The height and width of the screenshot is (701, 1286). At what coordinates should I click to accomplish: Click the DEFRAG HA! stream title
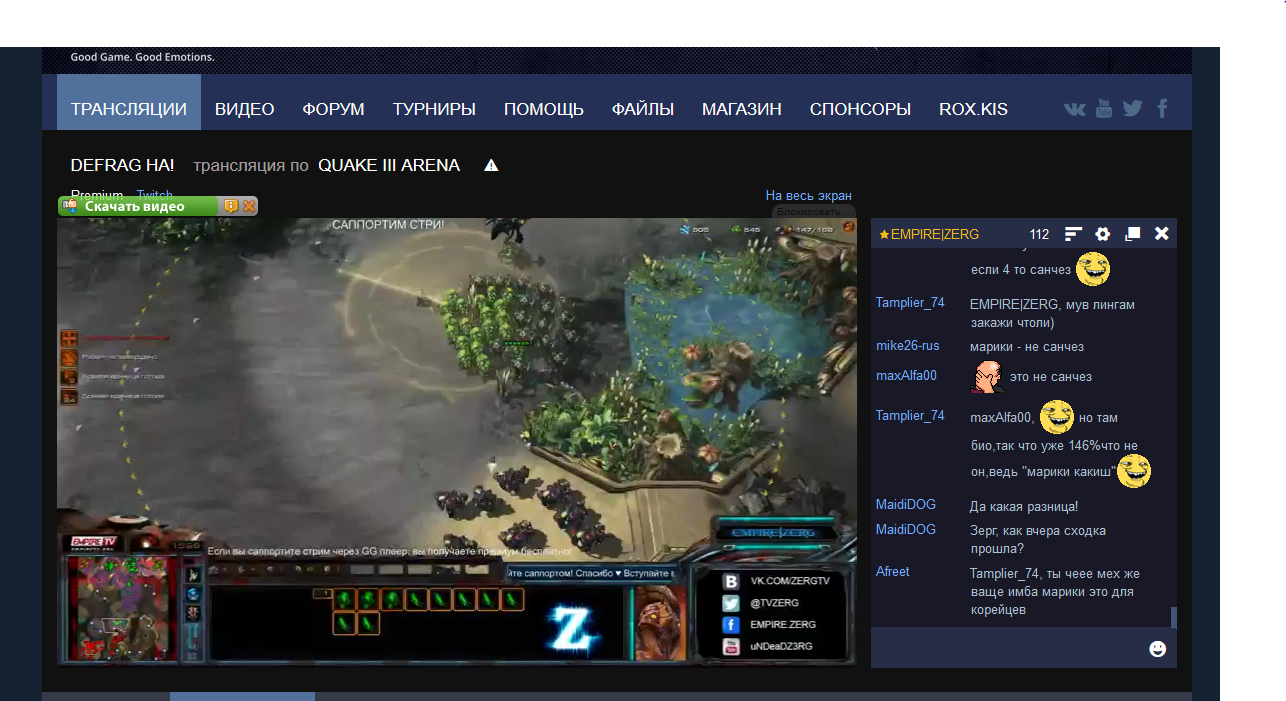122,165
